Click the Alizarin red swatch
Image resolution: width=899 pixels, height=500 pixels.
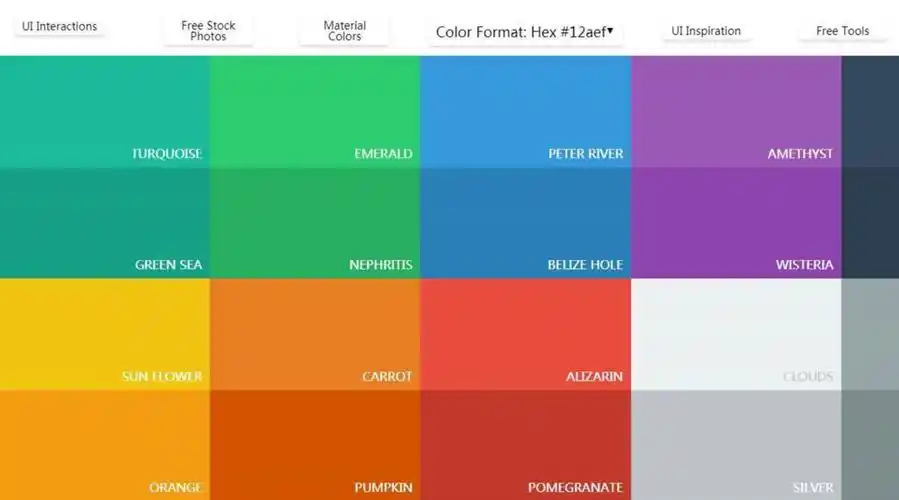tap(525, 334)
